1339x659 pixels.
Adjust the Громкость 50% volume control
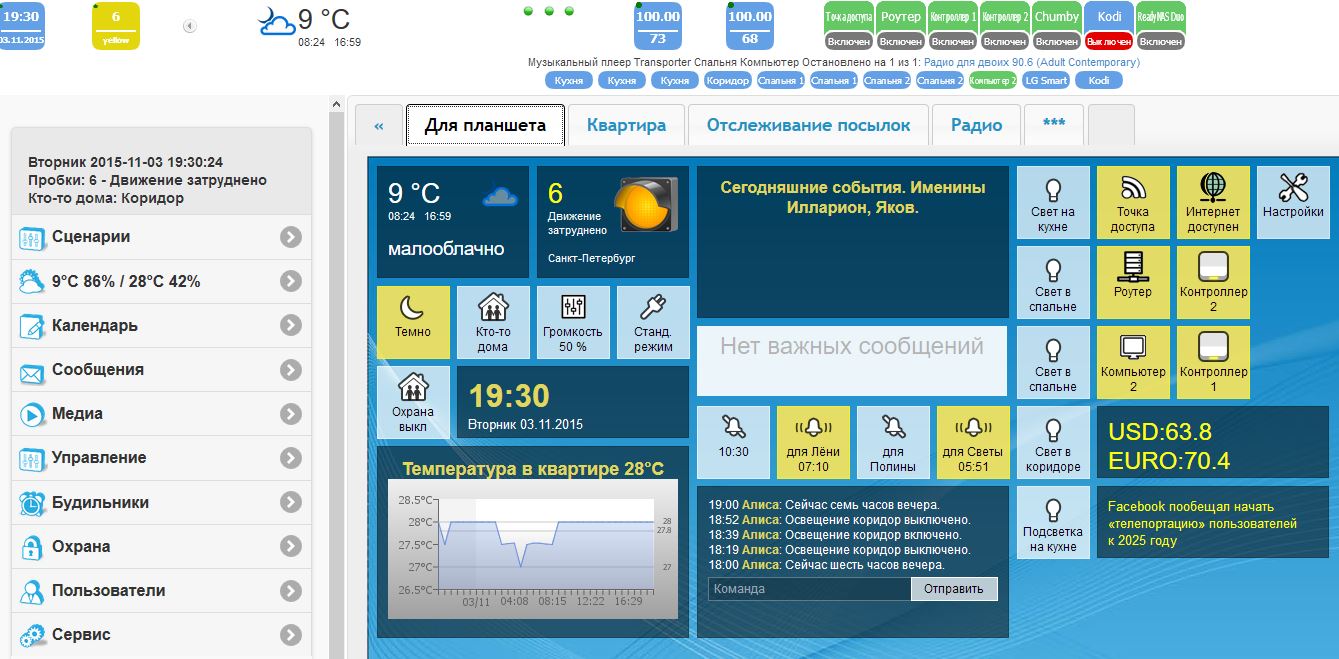click(573, 321)
